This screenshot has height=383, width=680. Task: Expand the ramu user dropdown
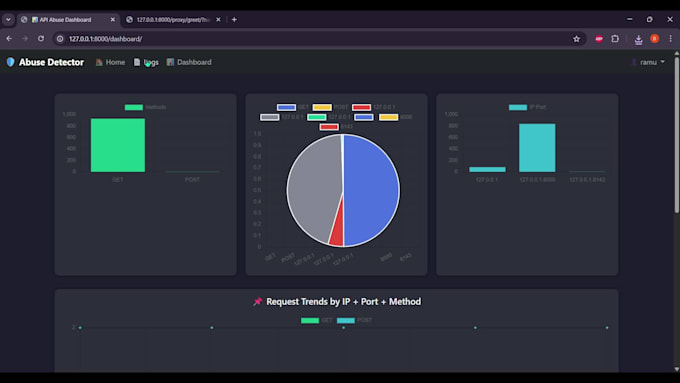[648, 62]
